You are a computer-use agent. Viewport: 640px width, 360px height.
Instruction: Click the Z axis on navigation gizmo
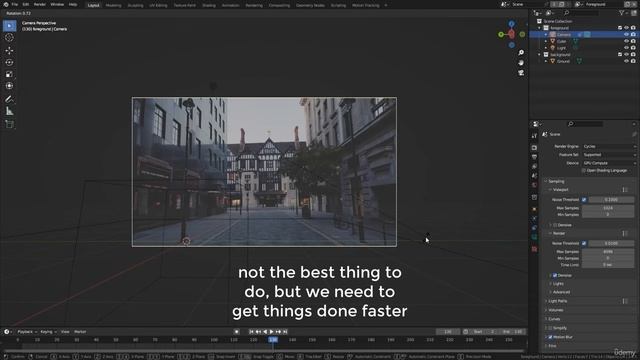[511, 24]
